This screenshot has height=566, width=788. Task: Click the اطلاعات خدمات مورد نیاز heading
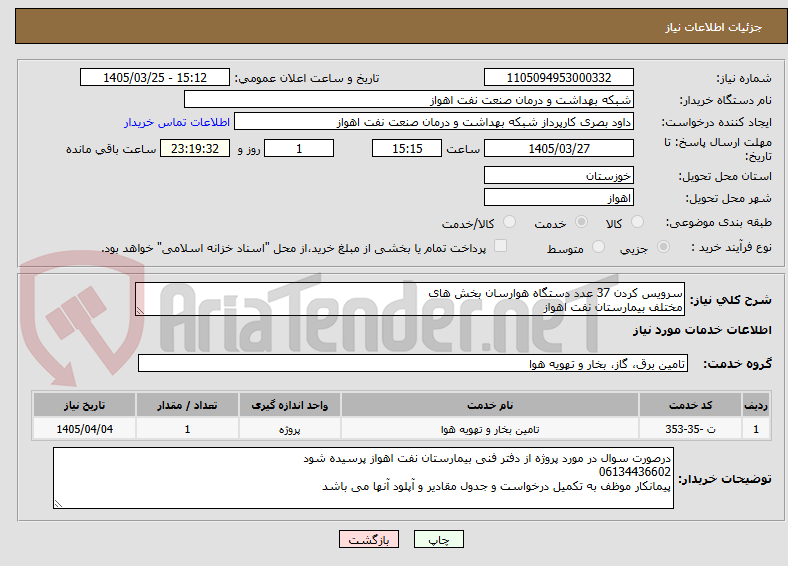coord(702,330)
